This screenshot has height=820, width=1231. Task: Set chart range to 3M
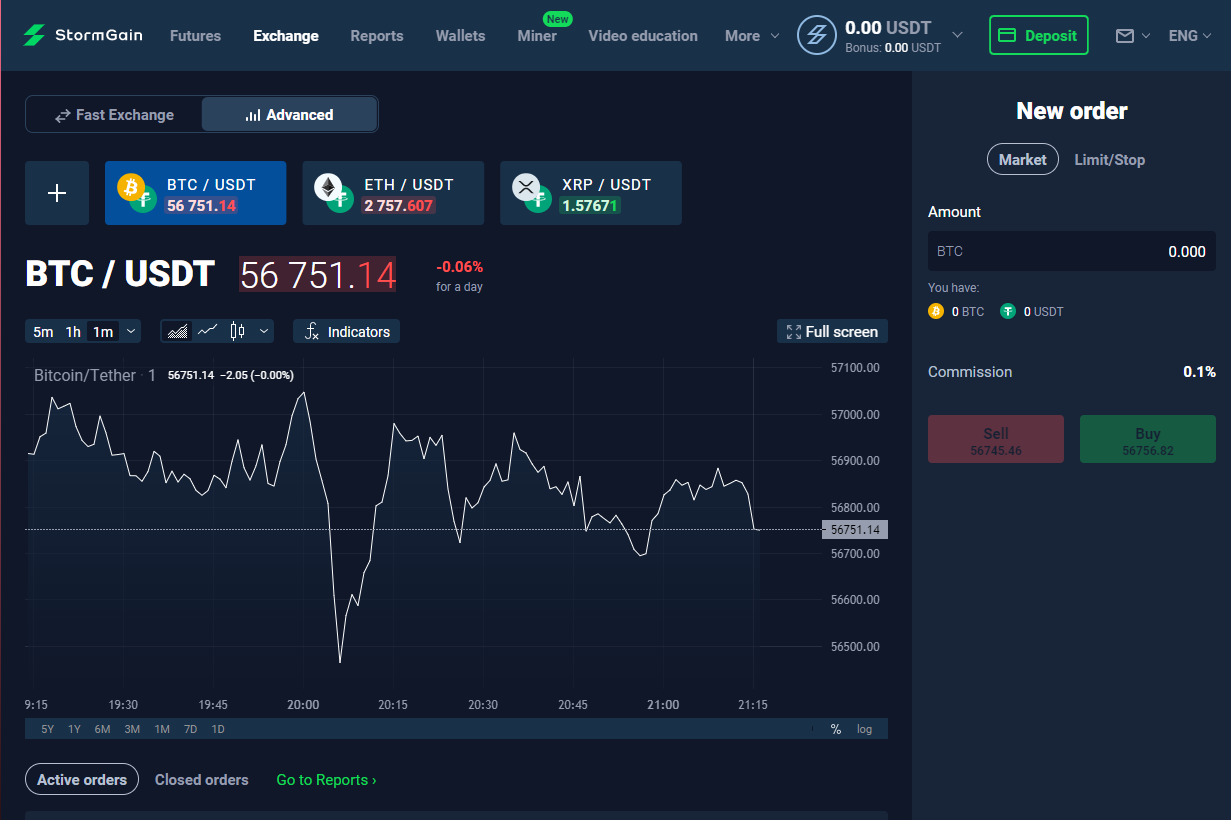[x=132, y=729]
